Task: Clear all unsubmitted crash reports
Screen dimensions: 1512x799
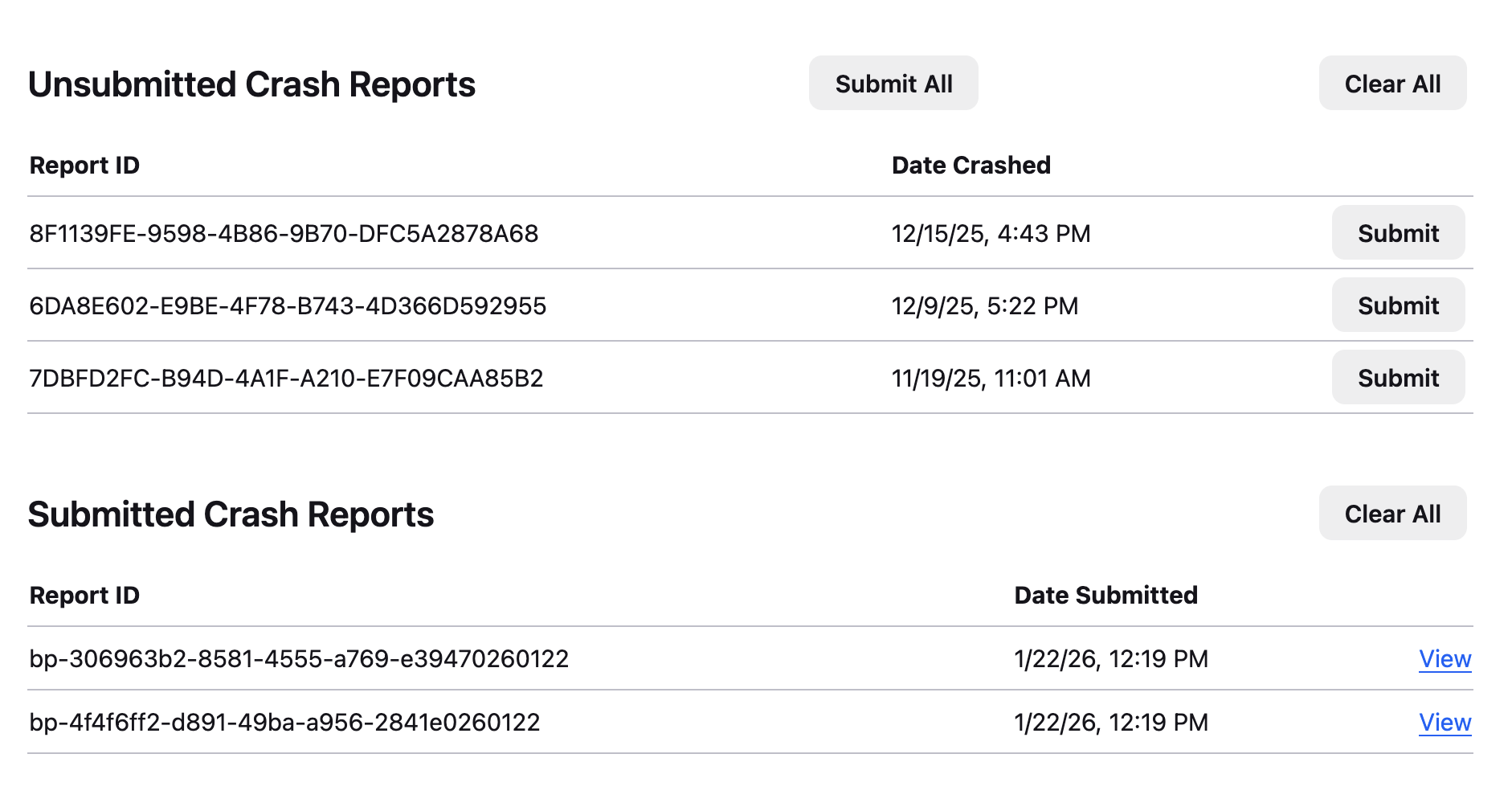Action: pyautogui.click(x=1392, y=84)
